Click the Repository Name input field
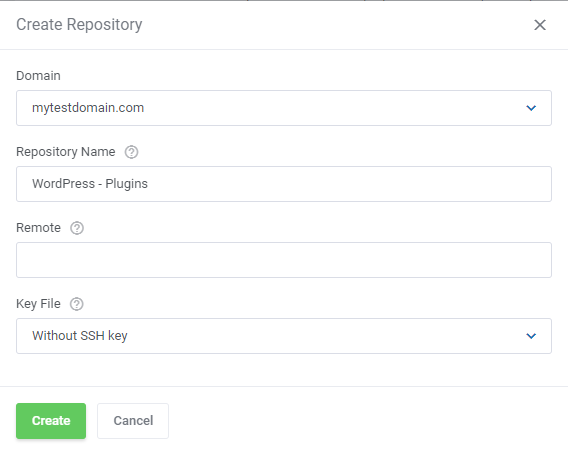Screen dimensions: 568x453 (x=284, y=184)
